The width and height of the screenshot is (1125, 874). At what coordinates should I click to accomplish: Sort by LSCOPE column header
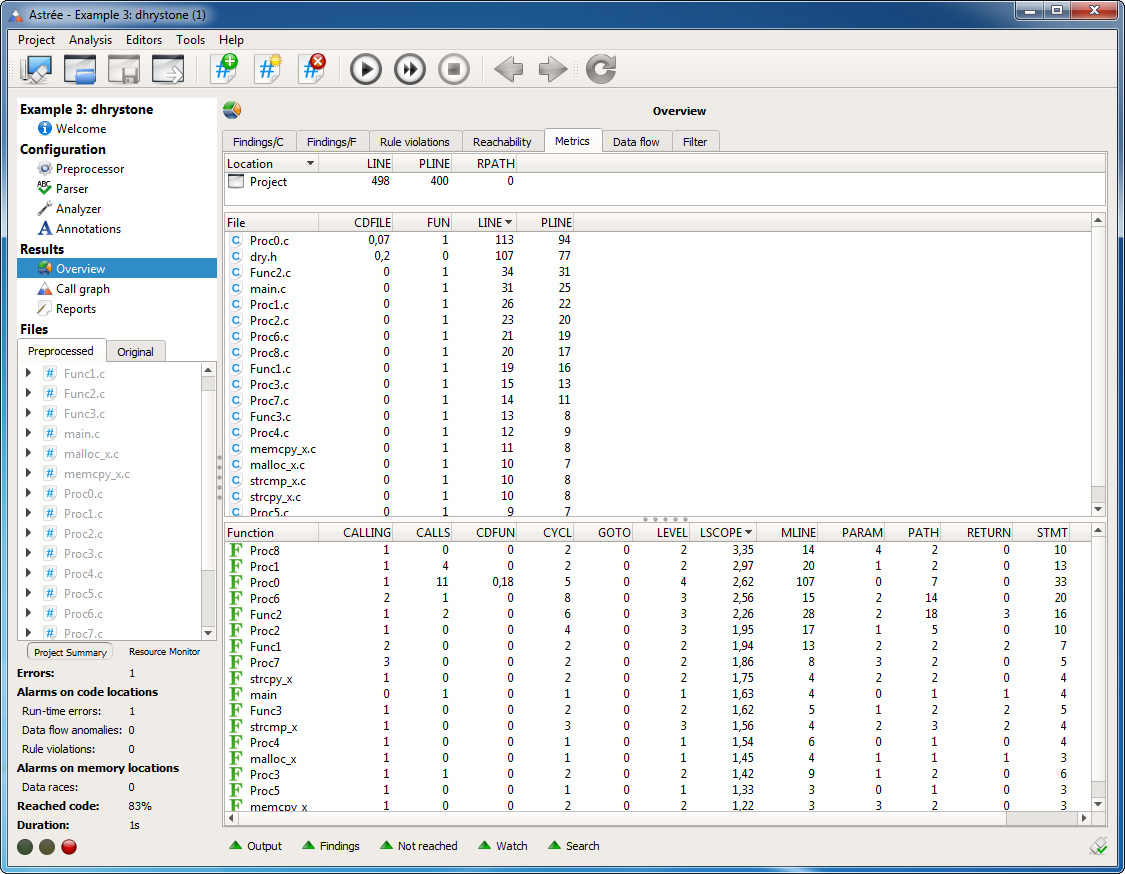[x=725, y=532]
